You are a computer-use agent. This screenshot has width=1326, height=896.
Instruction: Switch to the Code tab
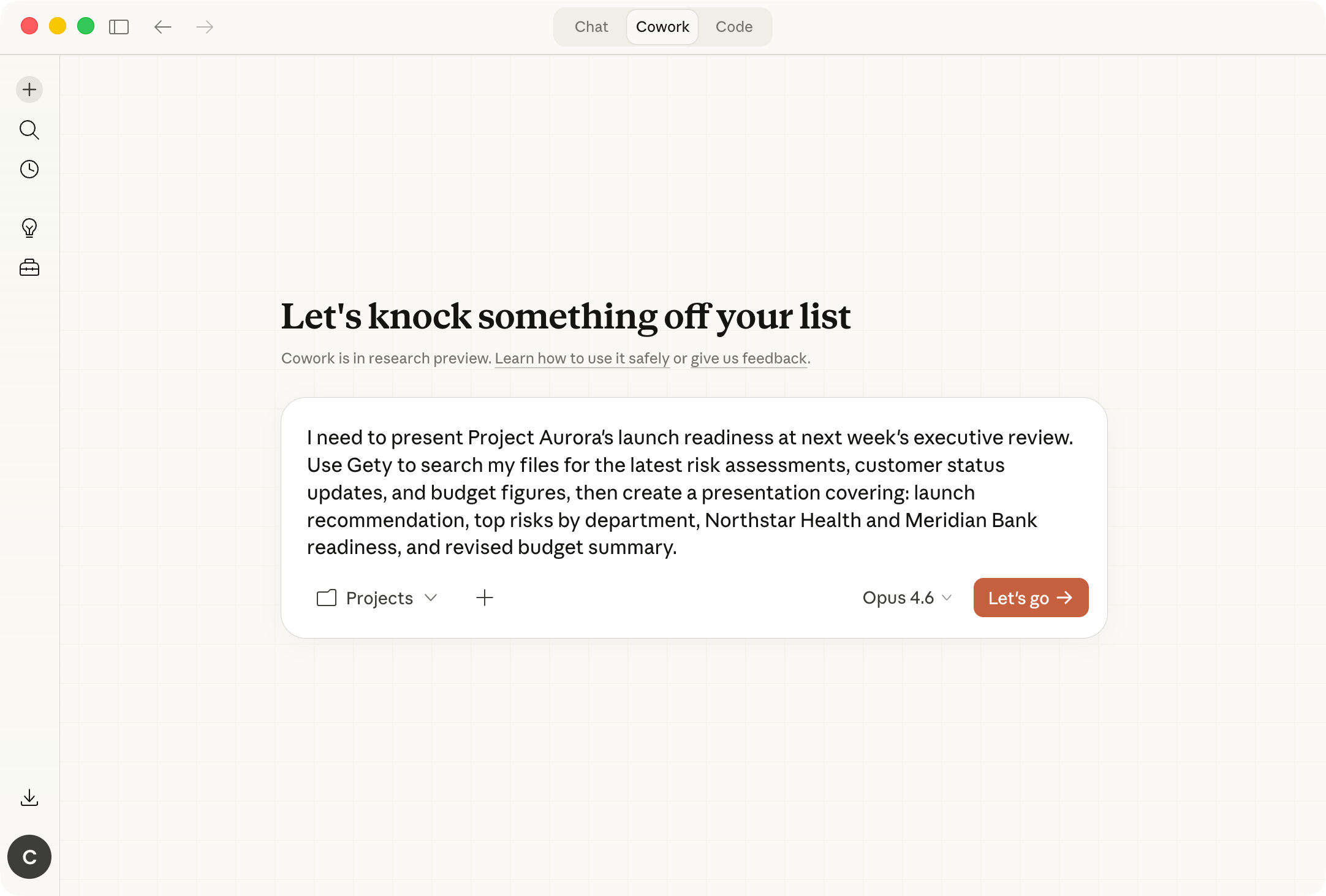coord(733,26)
